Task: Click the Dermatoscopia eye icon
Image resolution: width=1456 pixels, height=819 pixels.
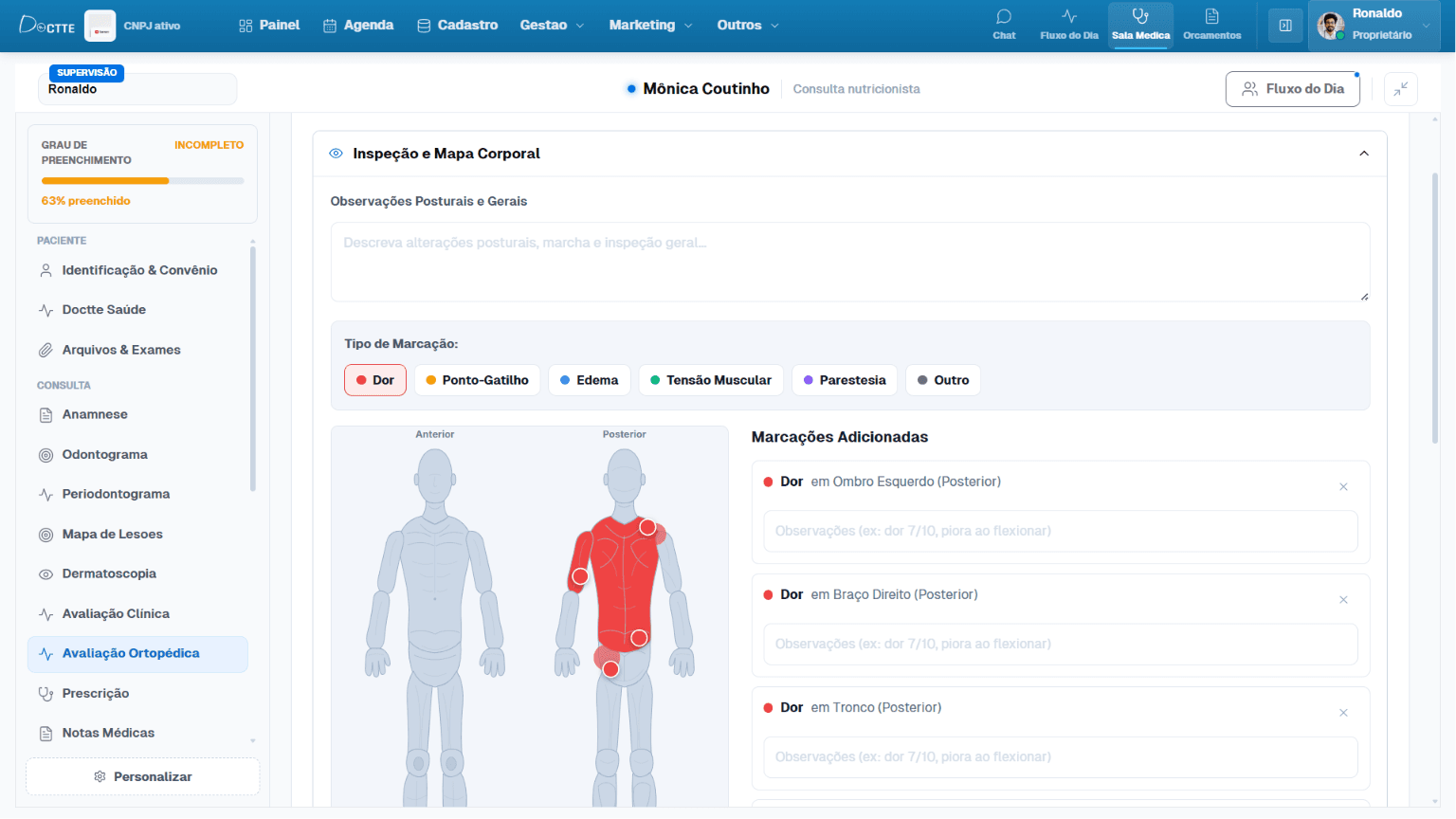Action: point(45,574)
